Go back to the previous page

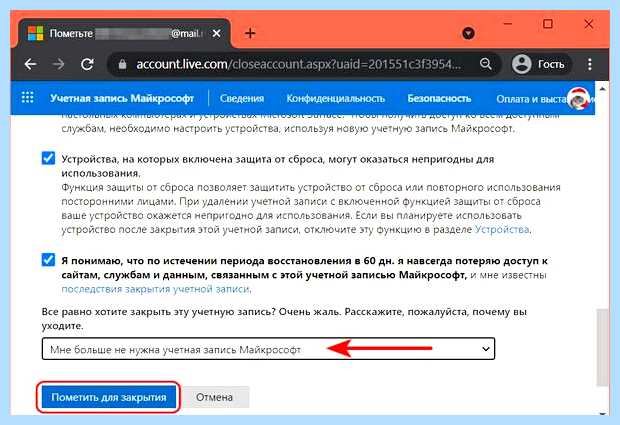click(30, 64)
